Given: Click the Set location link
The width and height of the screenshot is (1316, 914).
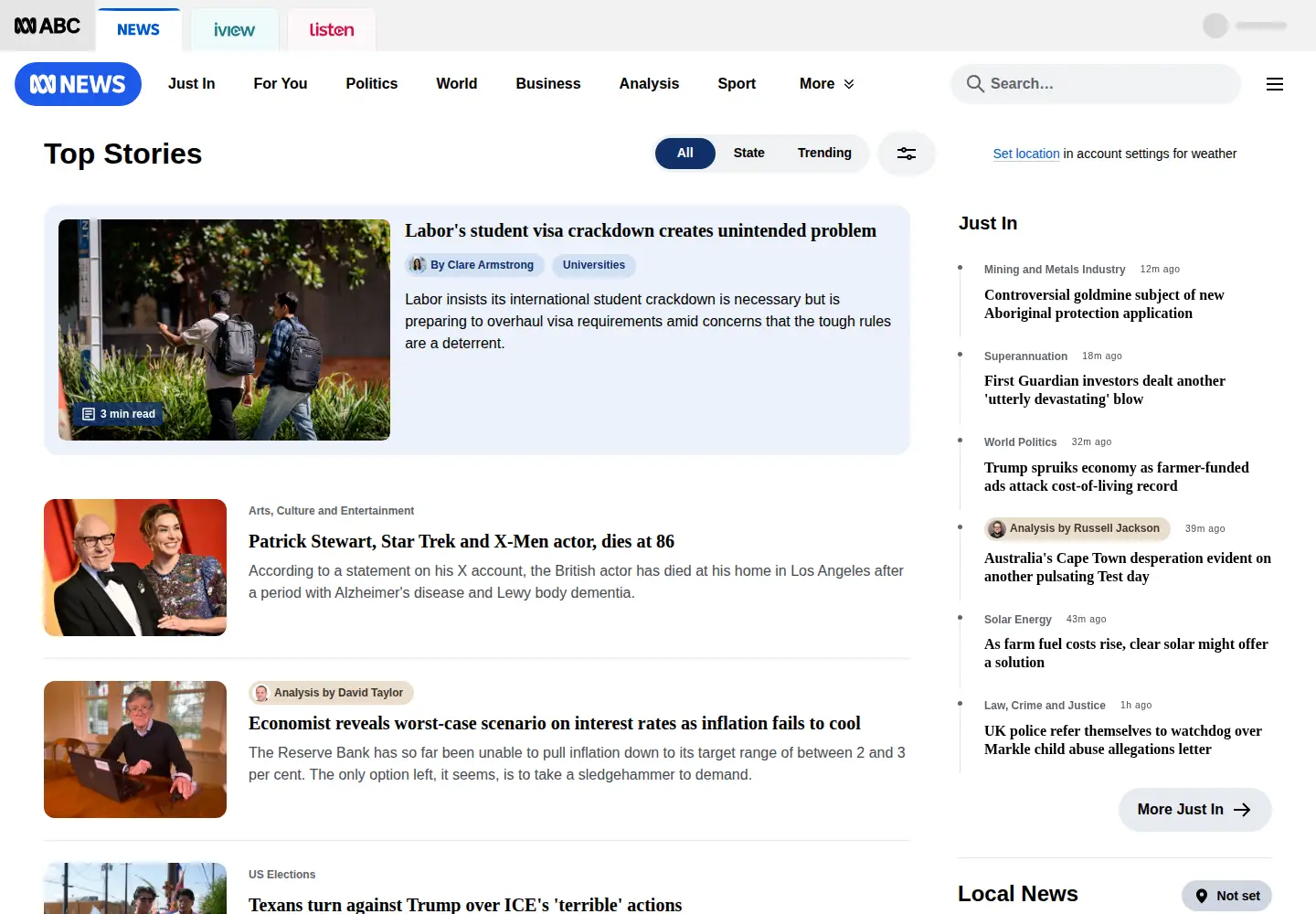Looking at the screenshot, I should (1026, 154).
